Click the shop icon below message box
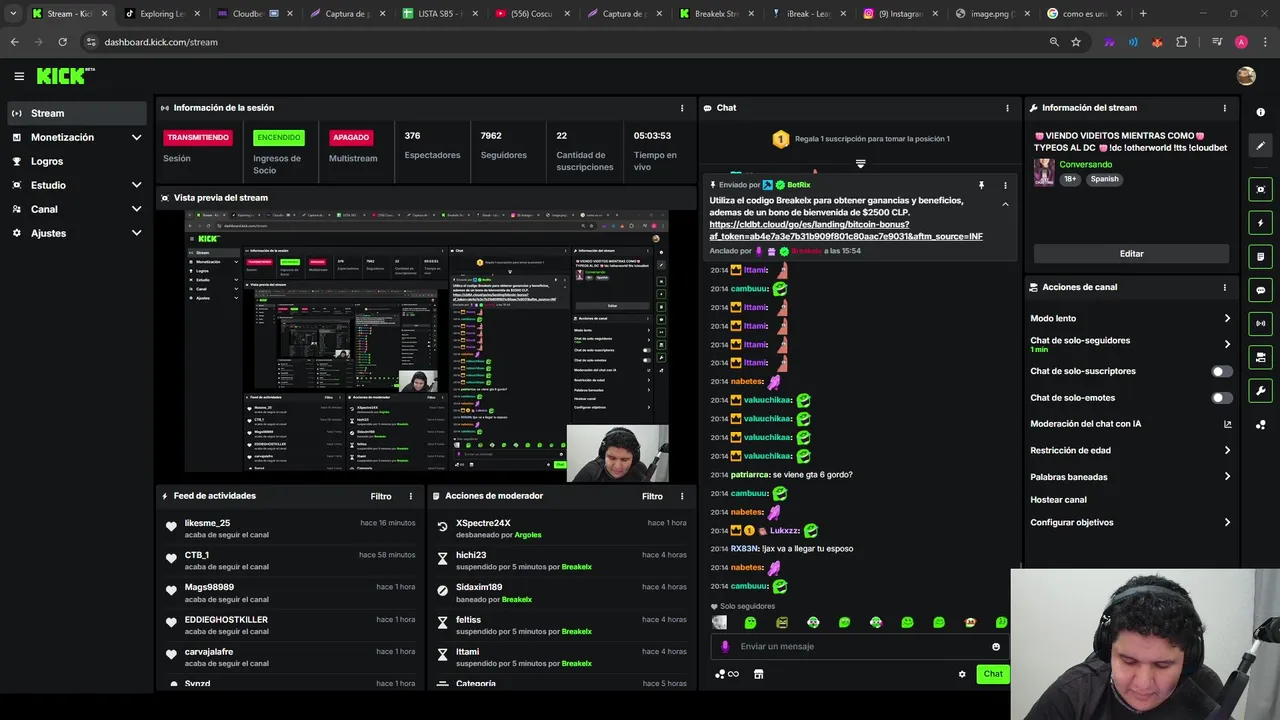The width and height of the screenshot is (1280, 720). [758, 674]
